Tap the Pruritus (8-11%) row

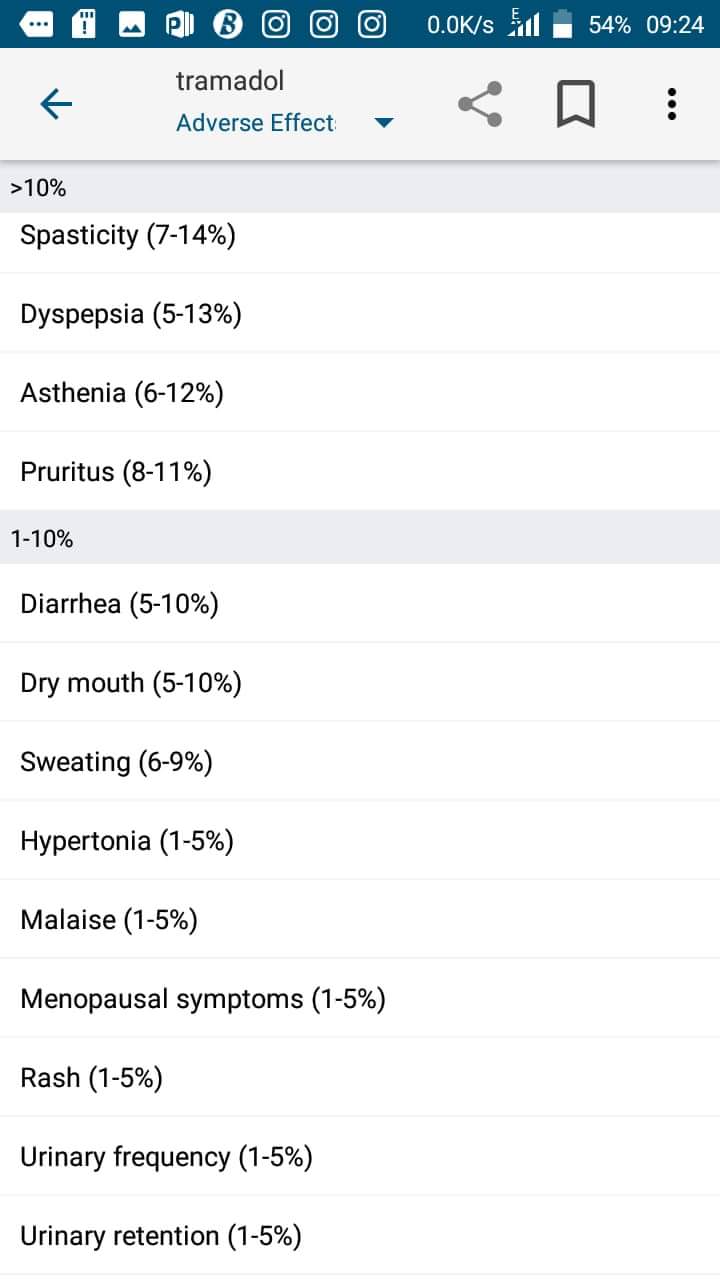click(116, 472)
